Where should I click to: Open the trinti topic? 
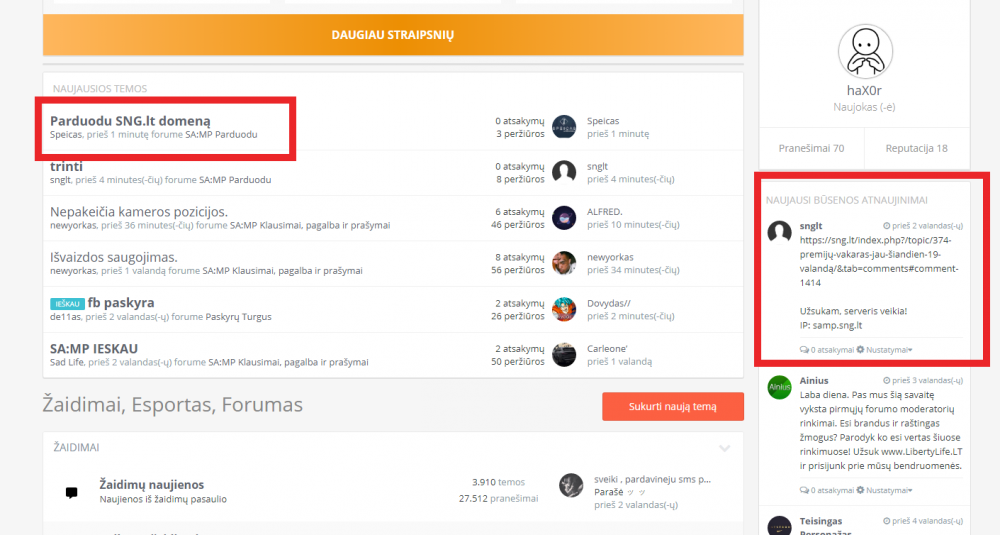point(66,166)
